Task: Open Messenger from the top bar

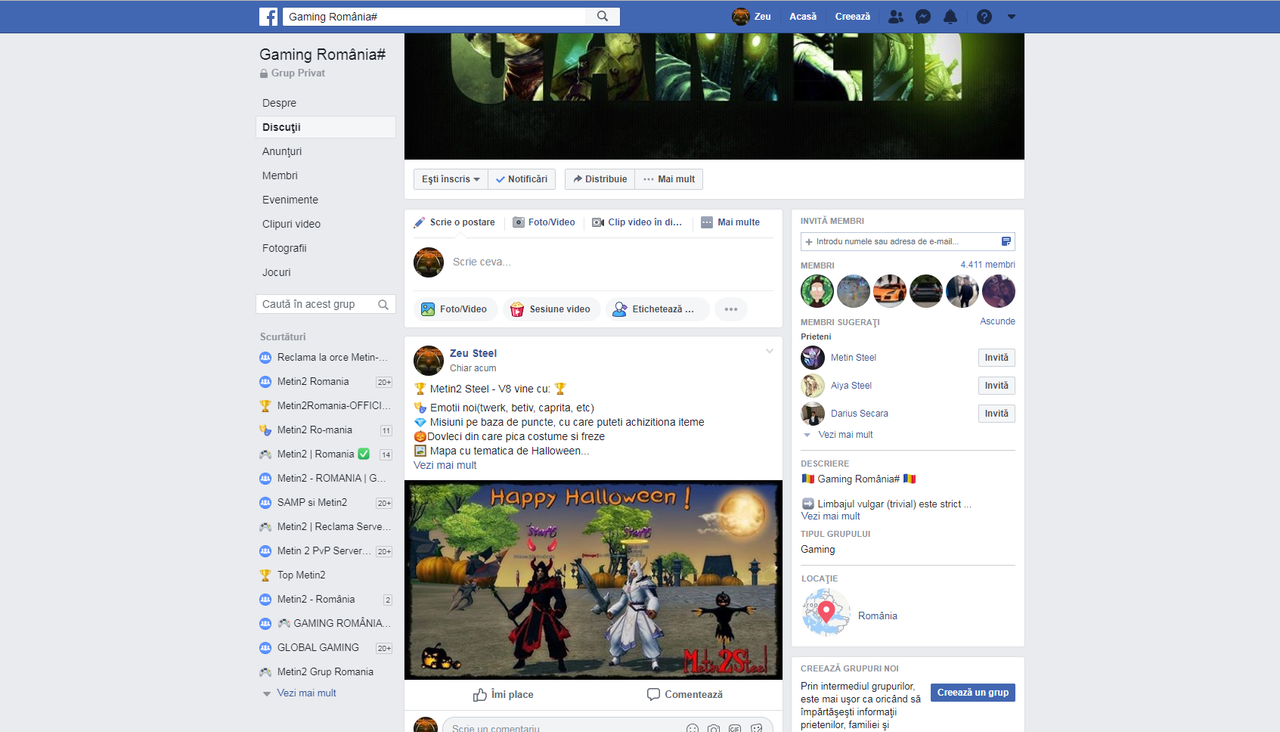Action: (922, 16)
